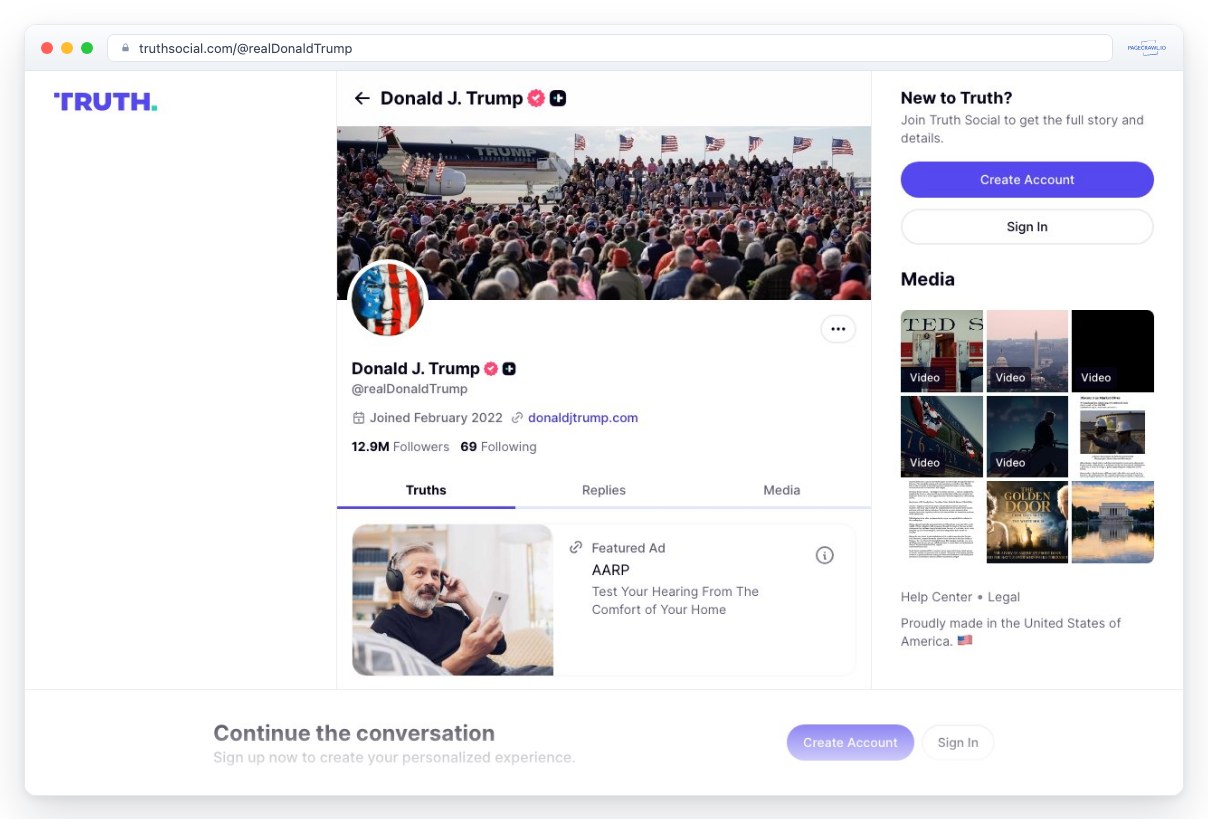Open the profile avatar picture
The width and height of the screenshot is (1208, 819).
tap(388, 300)
